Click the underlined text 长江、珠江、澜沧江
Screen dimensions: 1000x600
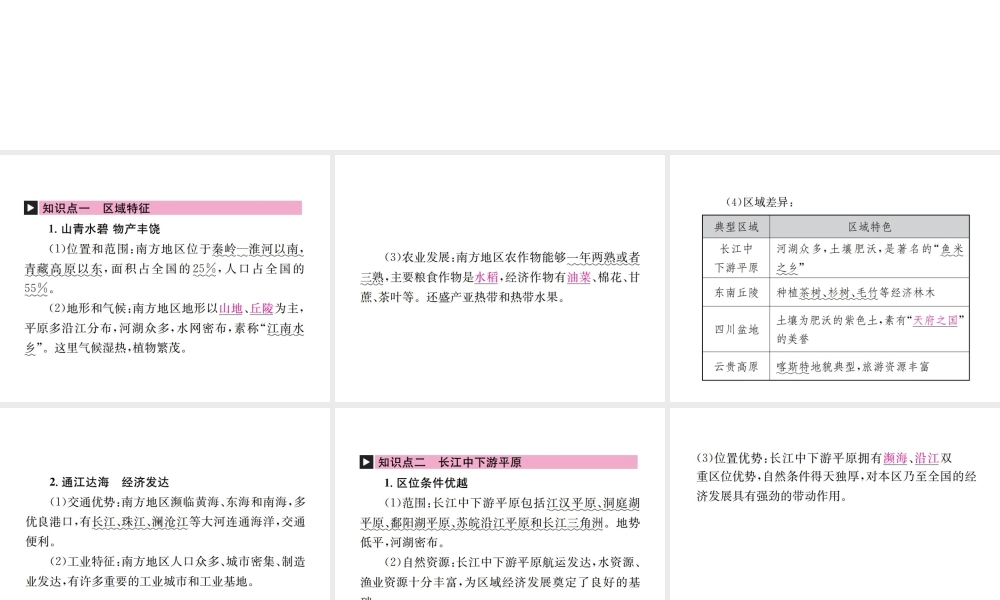click(x=140, y=522)
